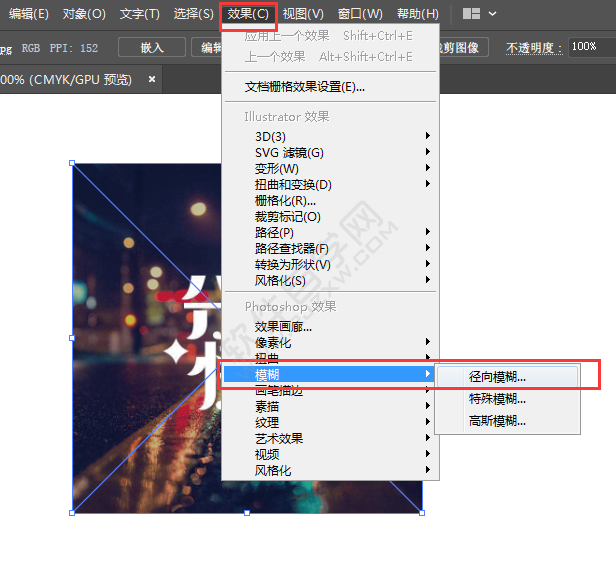616x582 pixels.
Task: Open the SVG 滤镜(G) submenu
Action: tap(330, 152)
